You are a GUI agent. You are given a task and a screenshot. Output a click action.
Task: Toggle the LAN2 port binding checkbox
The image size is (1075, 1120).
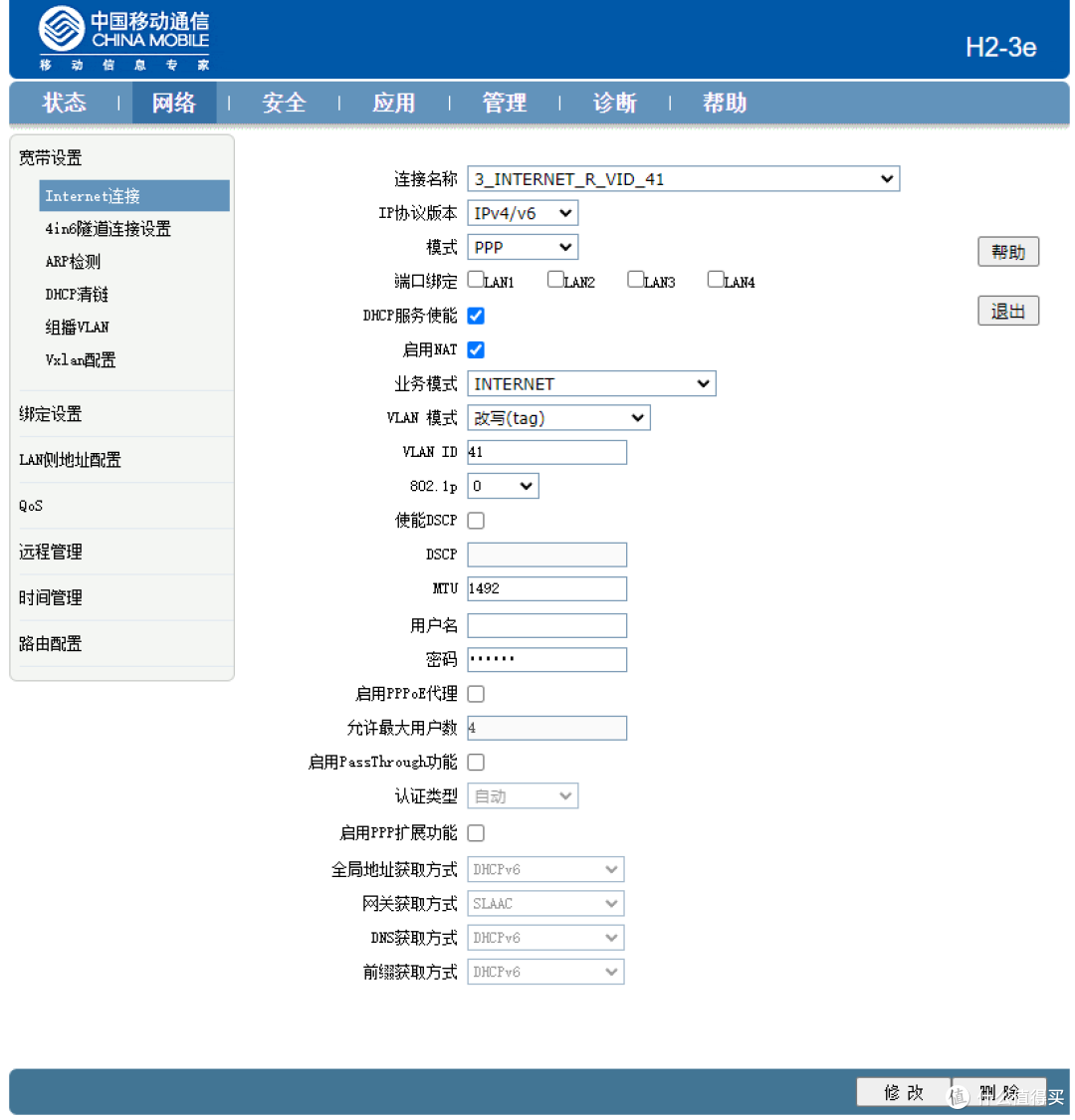point(555,280)
